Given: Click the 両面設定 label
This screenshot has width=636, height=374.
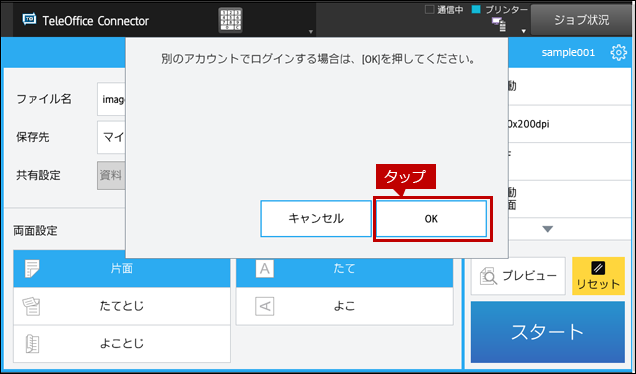Looking at the screenshot, I should (35, 231).
